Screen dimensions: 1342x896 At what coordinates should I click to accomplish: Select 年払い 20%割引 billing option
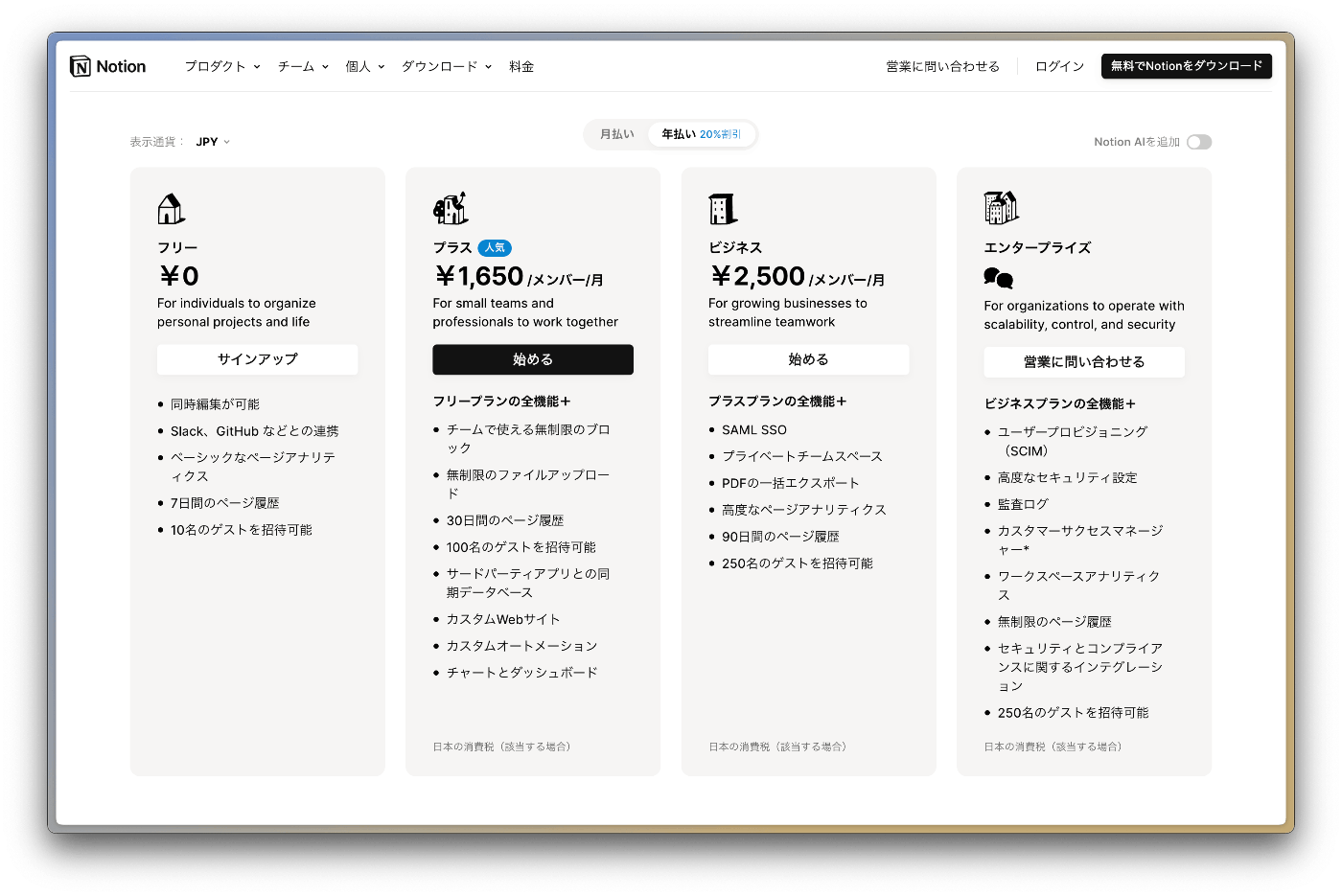pyautogui.click(x=702, y=134)
